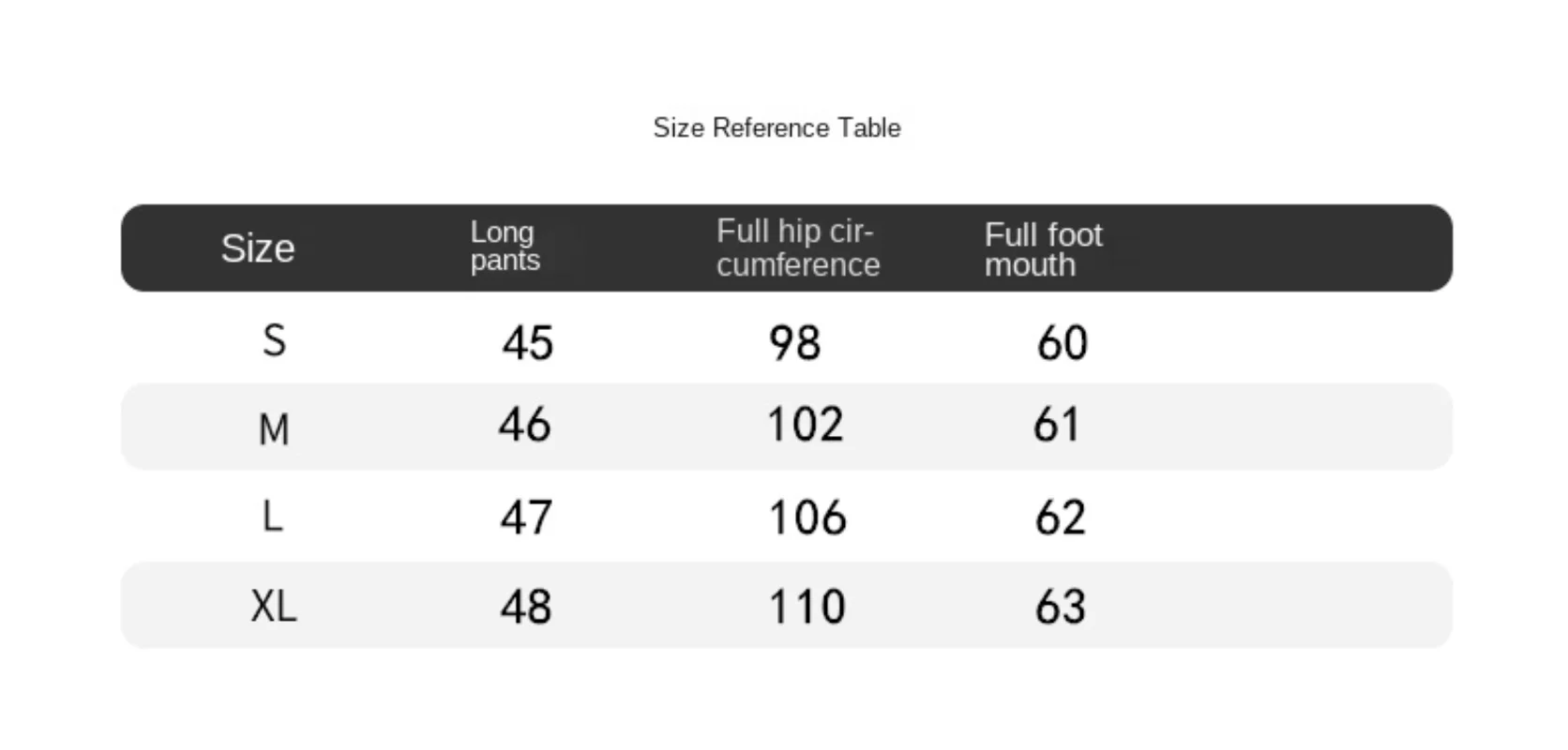Select long pants value 47
Image resolution: width=1568 pixels, height=750 pixels.
click(x=525, y=517)
